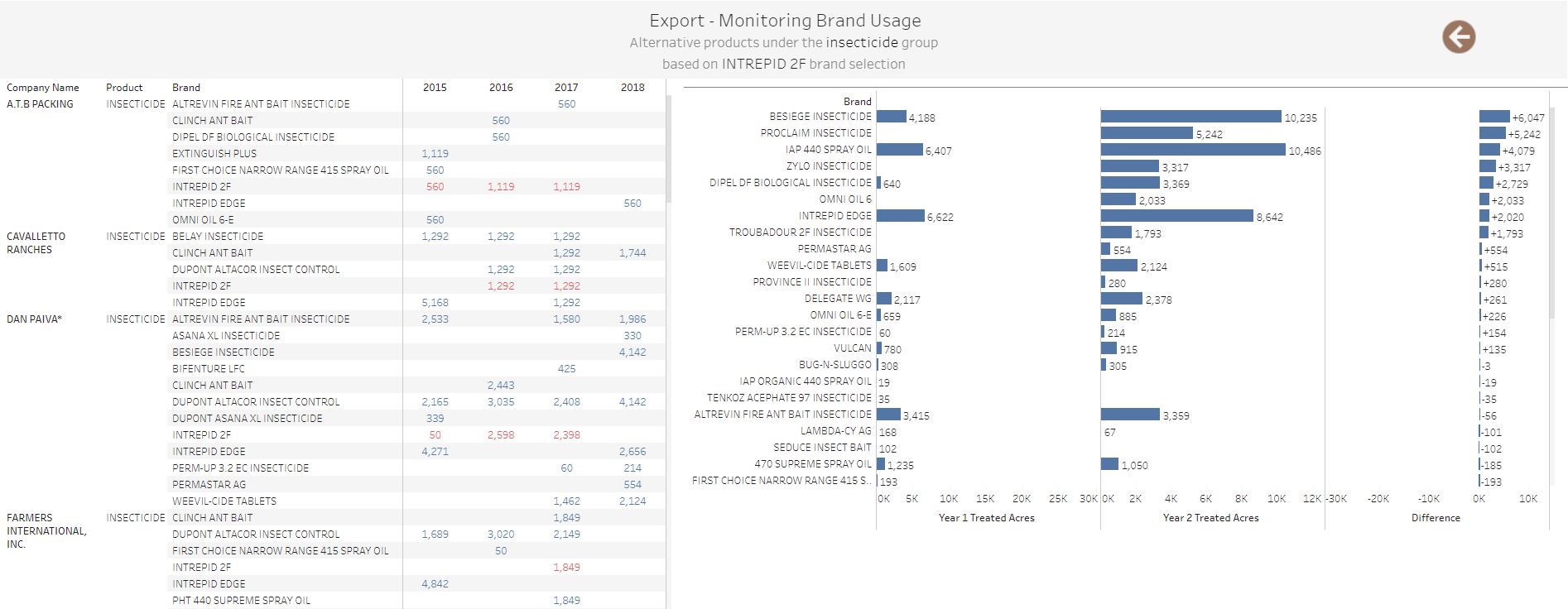The image size is (1568, 609).
Task: Click the WEEVIL-CIDE TABLETS chart label
Action: tap(820, 265)
